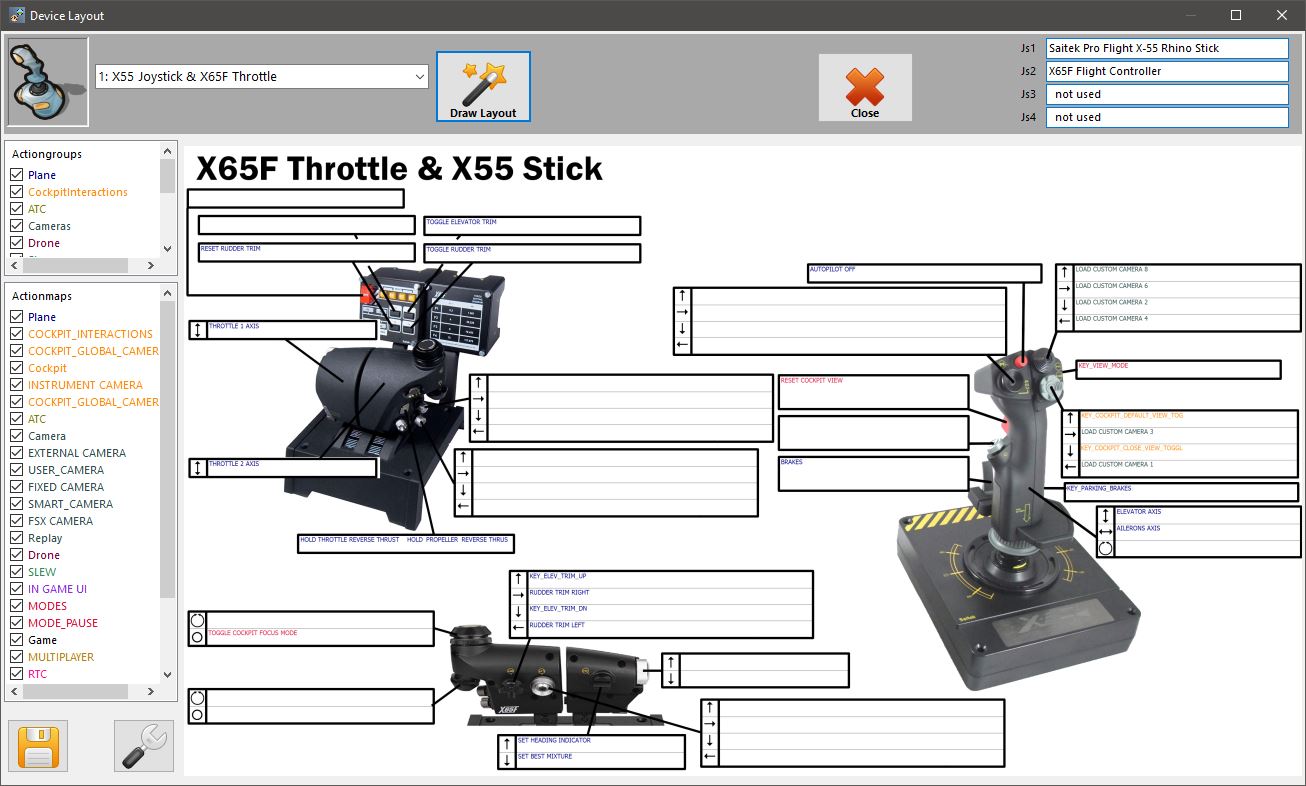Toggle the SMART_CAMERA actionmap checkbox
Screen dimensions: 1306x786
click(x=17, y=504)
